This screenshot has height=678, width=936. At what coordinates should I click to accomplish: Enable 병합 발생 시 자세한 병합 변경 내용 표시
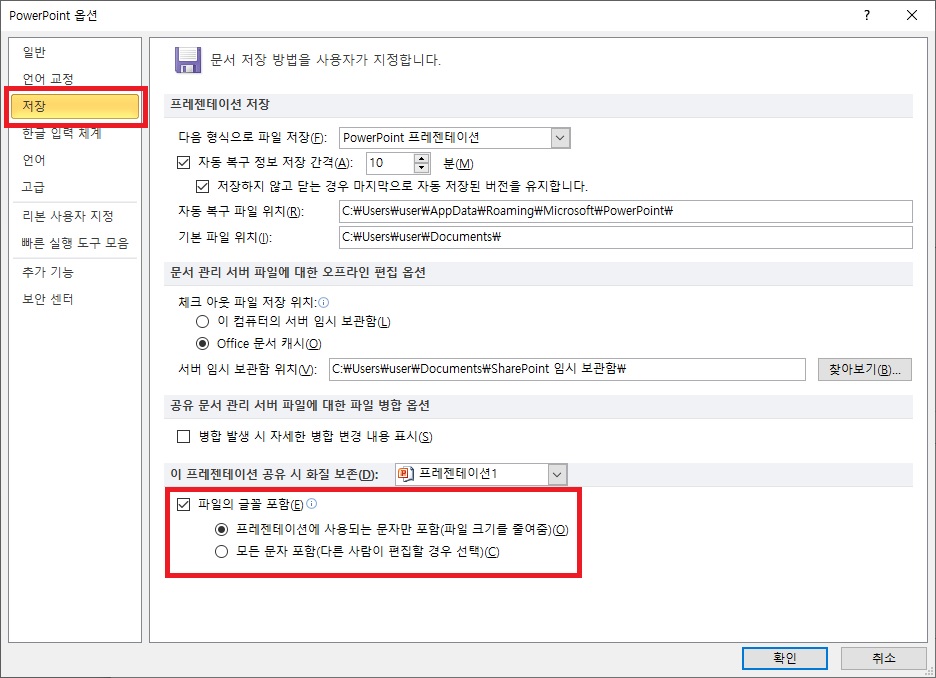coord(183,436)
